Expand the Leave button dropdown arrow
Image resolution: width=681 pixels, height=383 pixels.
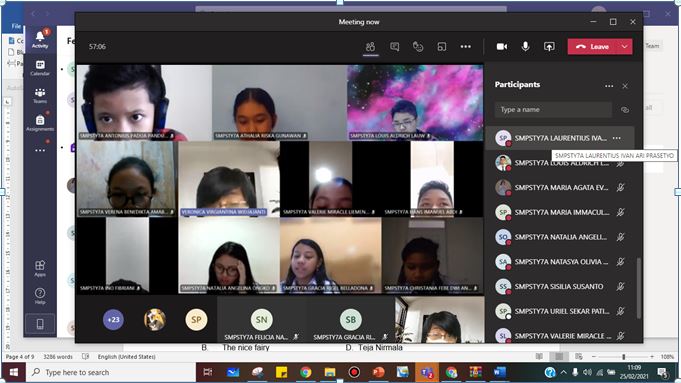click(x=625, y=46)
